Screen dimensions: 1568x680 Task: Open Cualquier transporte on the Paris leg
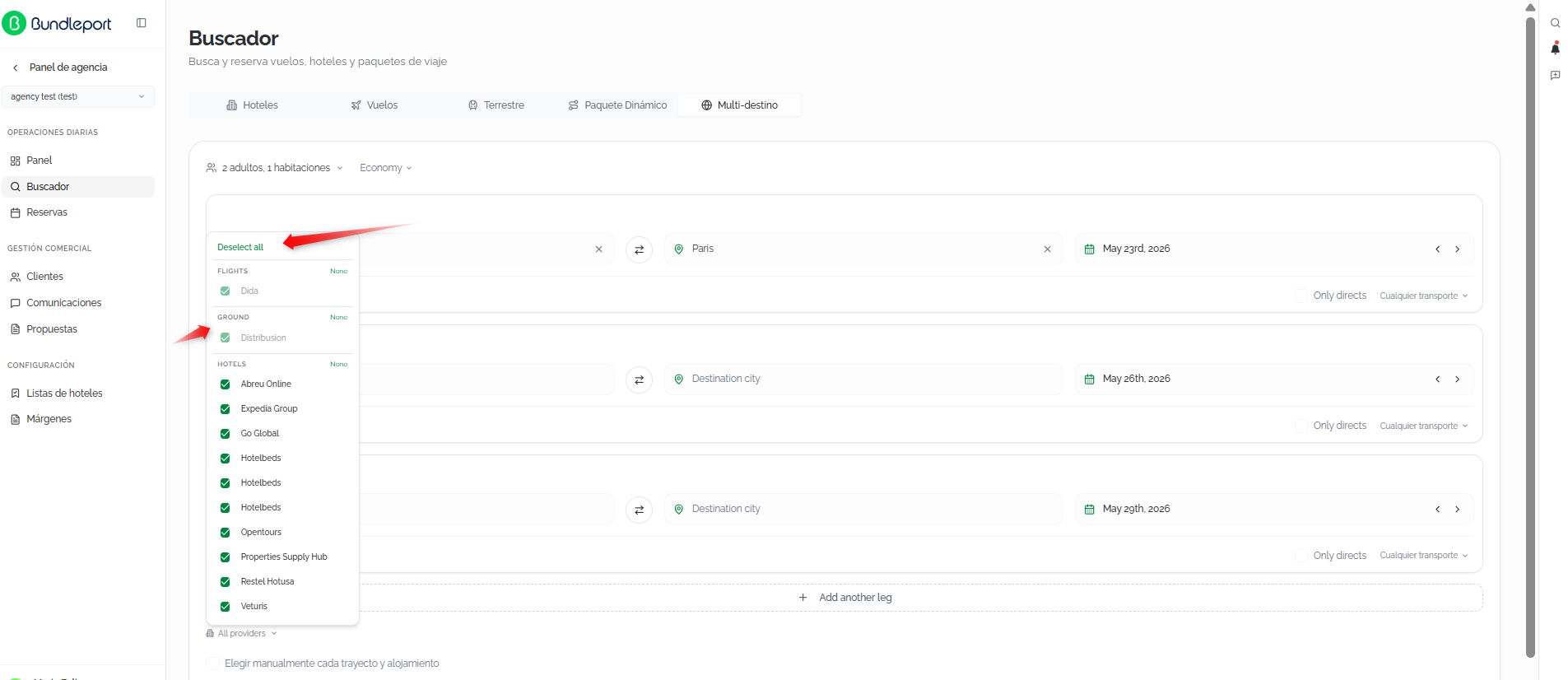click(1424, 296)
